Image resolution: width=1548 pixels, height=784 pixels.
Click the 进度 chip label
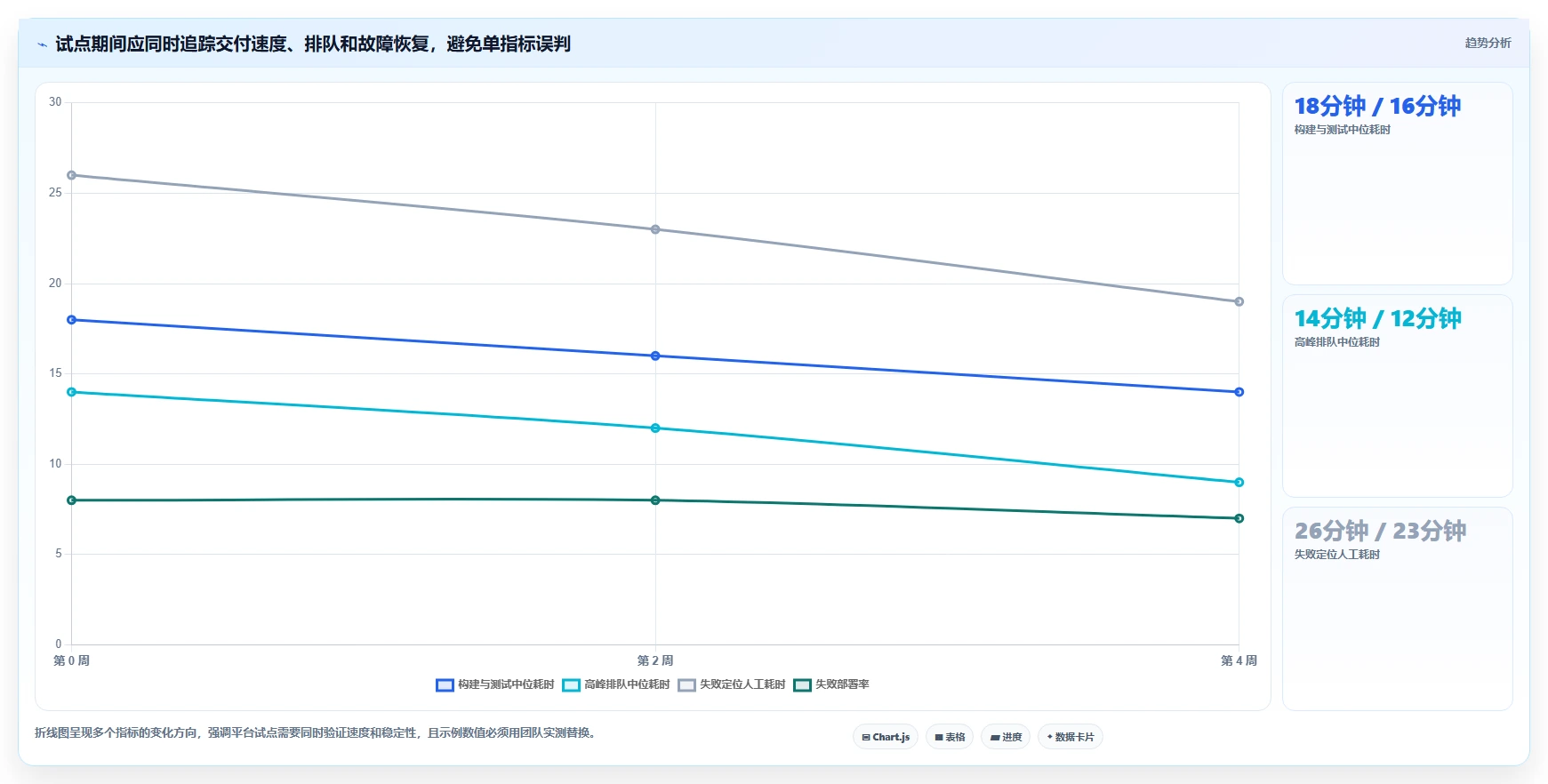pyautogui.click(x=1012, y=737)
